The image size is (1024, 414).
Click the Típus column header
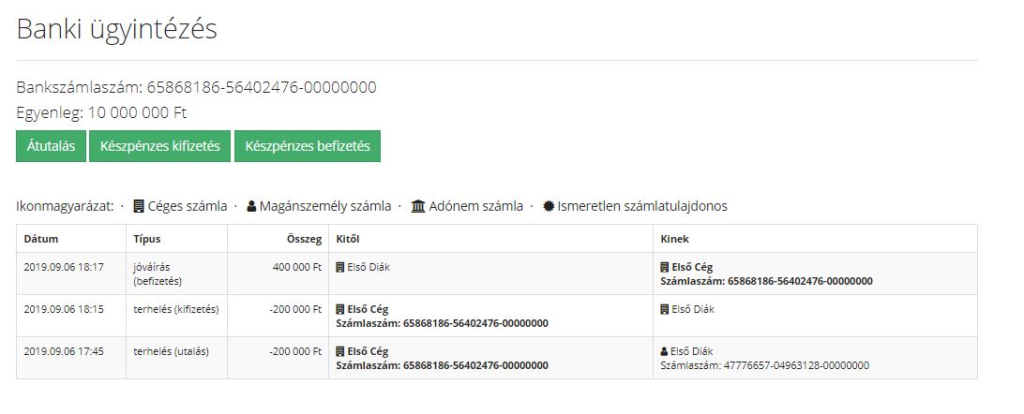[x=147, y=239]
